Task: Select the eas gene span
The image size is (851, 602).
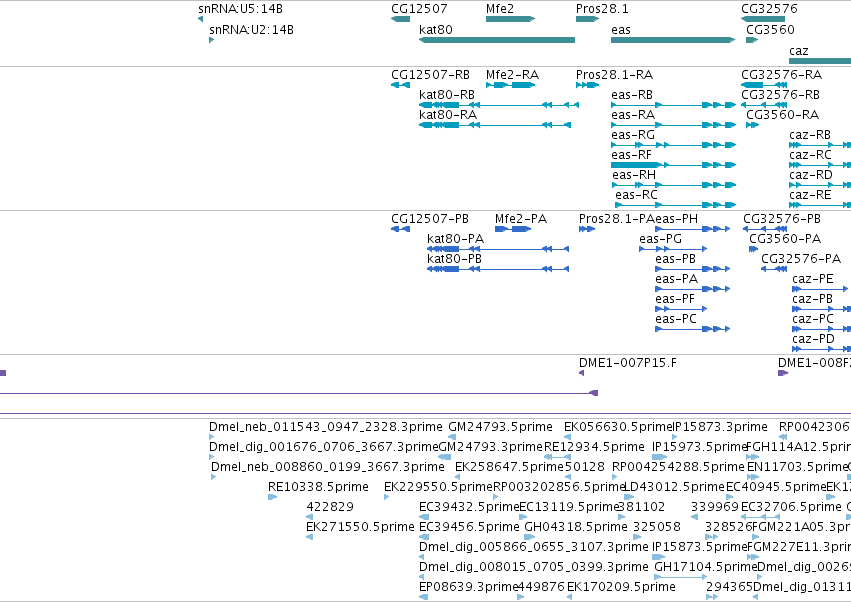Action: click(x=673, y=40)
